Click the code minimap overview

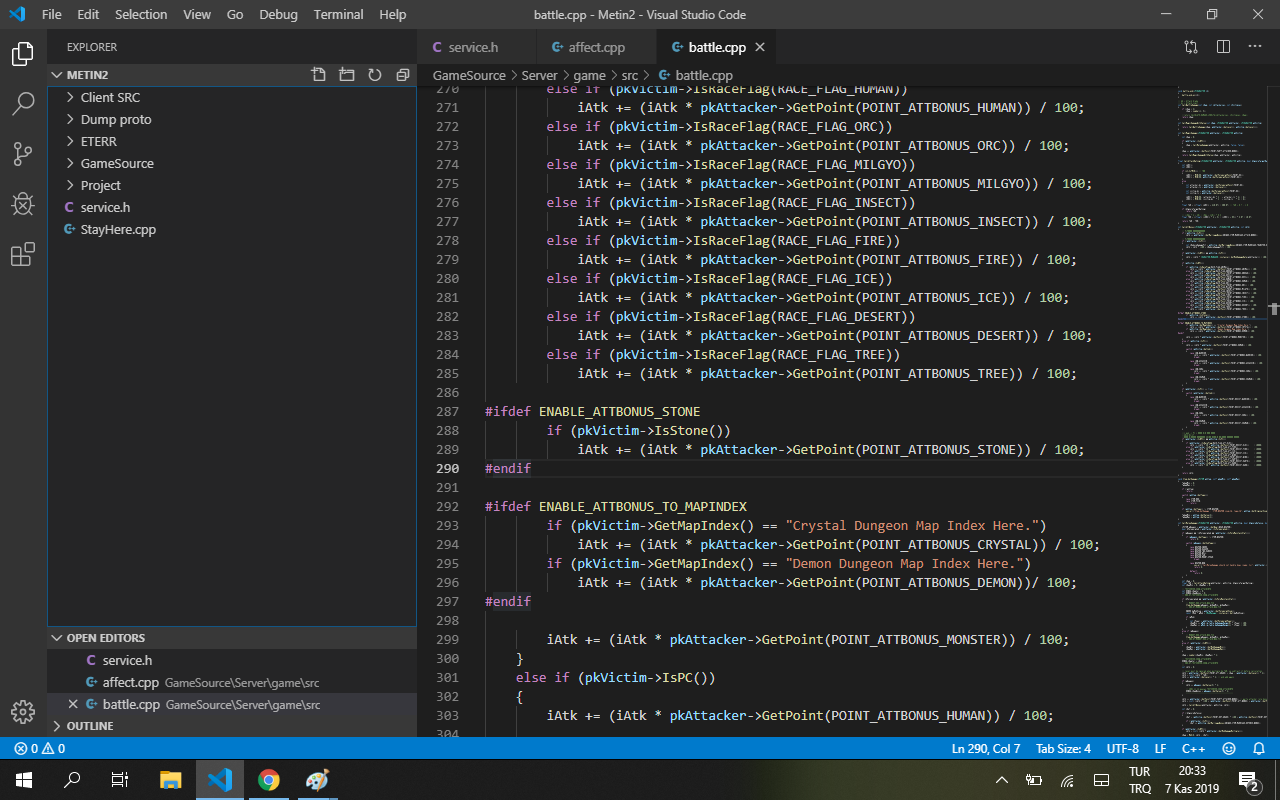[1223, 410]
